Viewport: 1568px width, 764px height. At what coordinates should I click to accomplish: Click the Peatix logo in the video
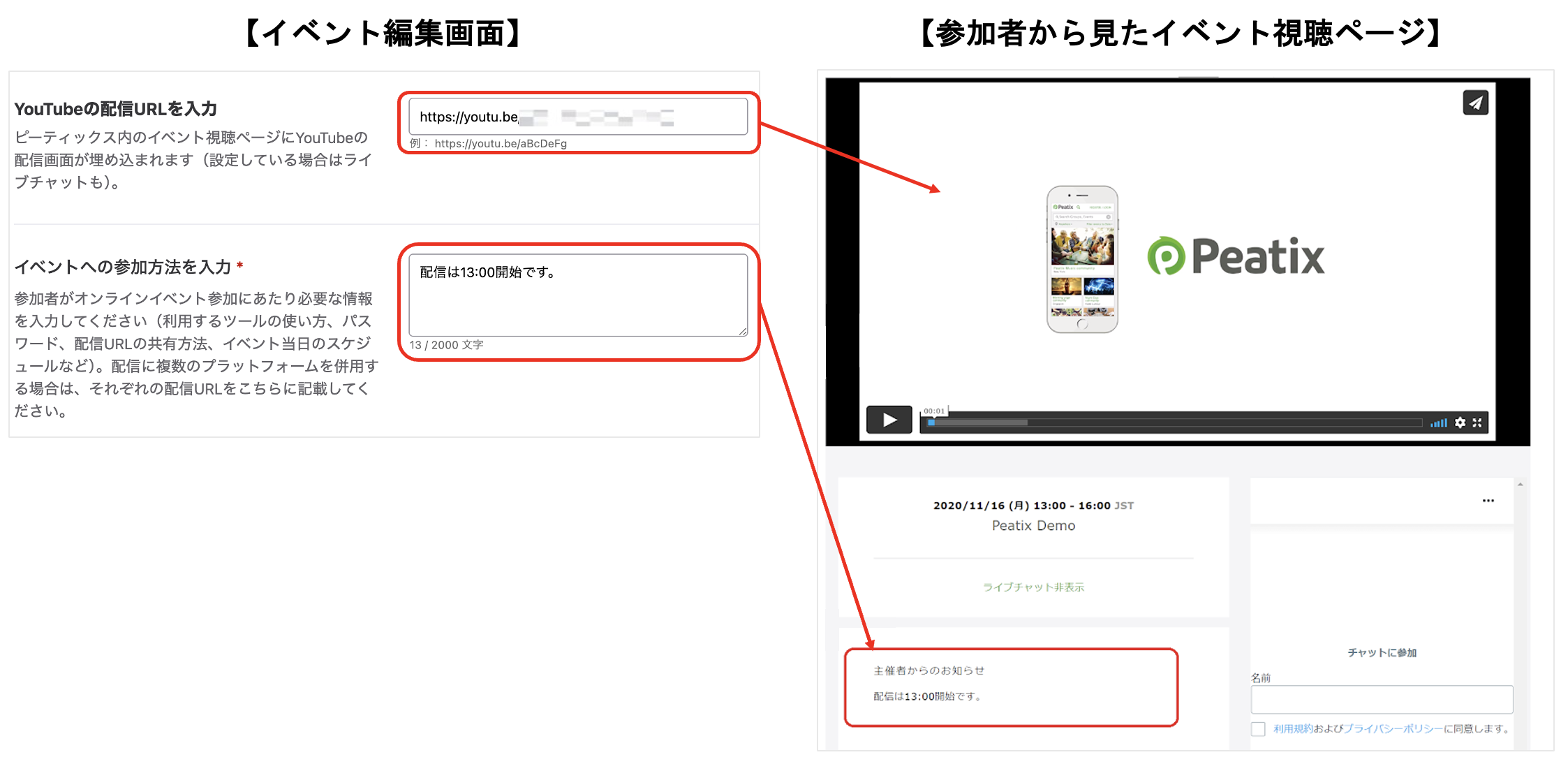point(1236,256)
